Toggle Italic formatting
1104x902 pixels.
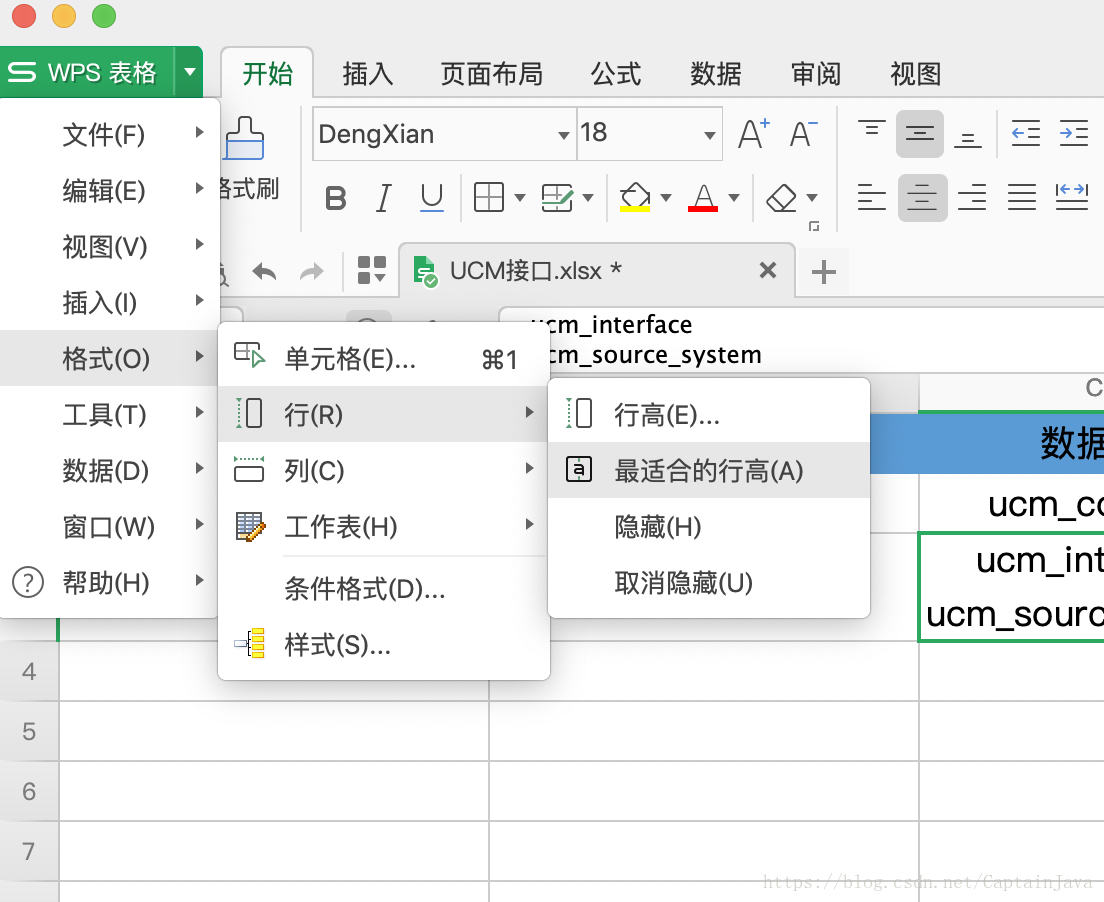(384, 198)
